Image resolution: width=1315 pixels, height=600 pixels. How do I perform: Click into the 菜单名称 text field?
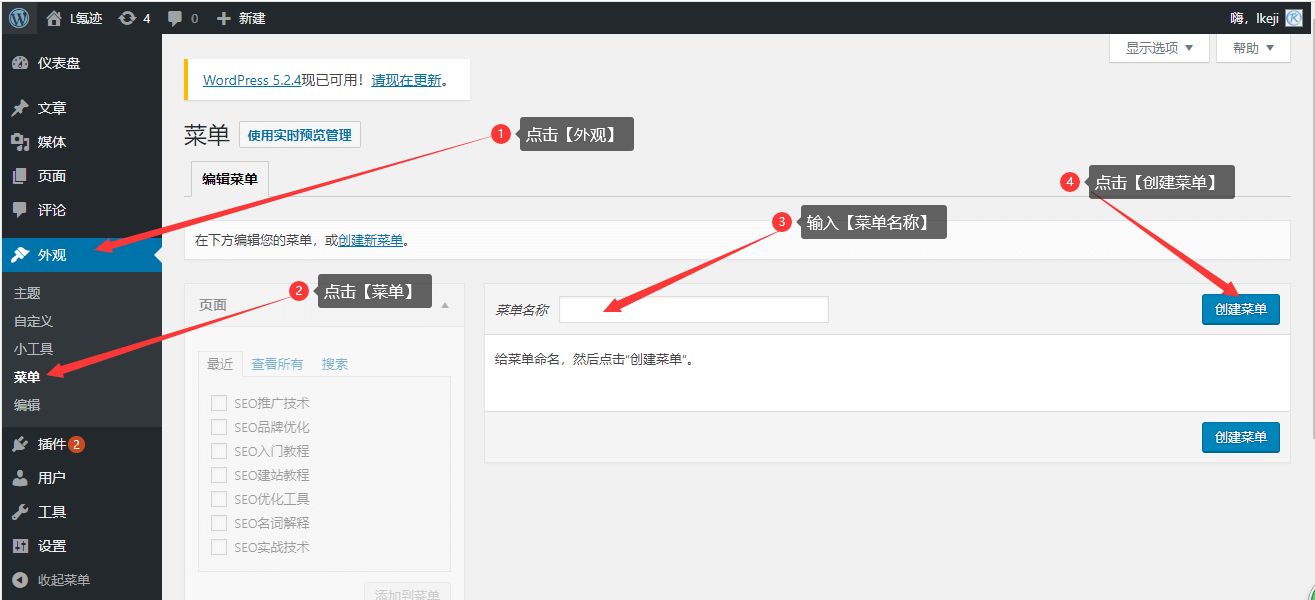[693, 310]
